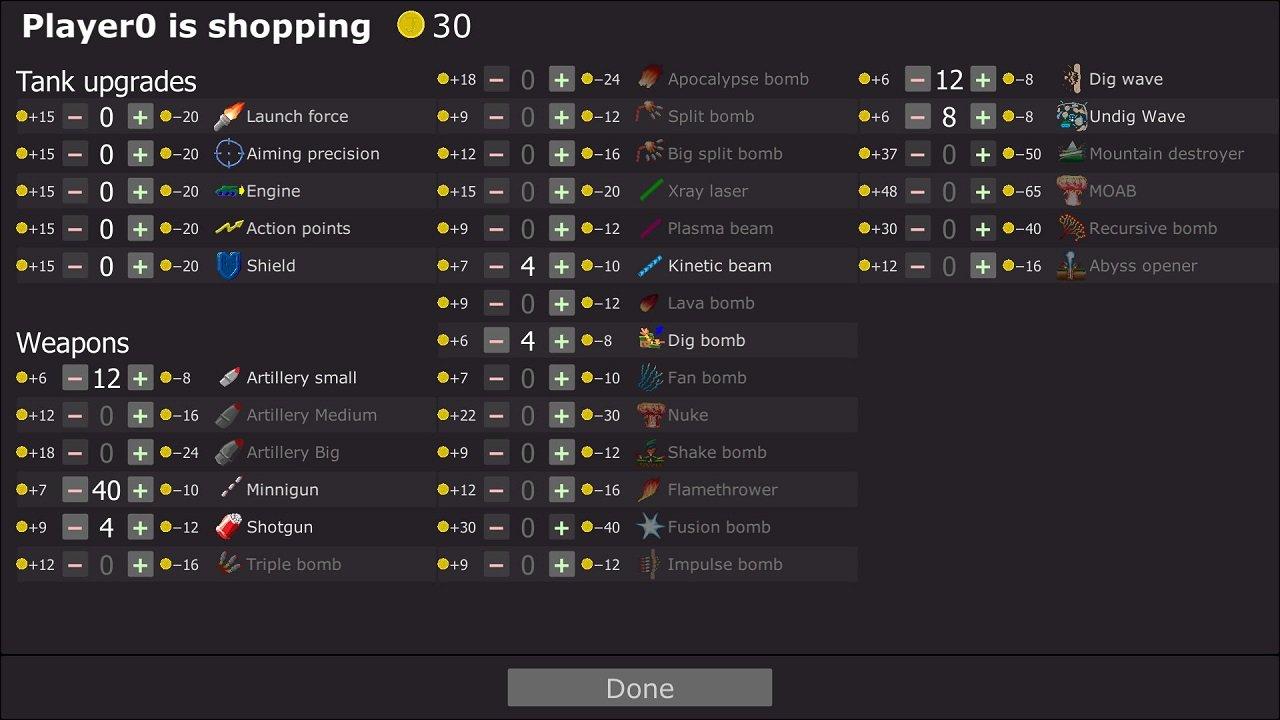The image size is (1280, 720).
Task: Increase Action points with plus button
Action: click(140, 228)
